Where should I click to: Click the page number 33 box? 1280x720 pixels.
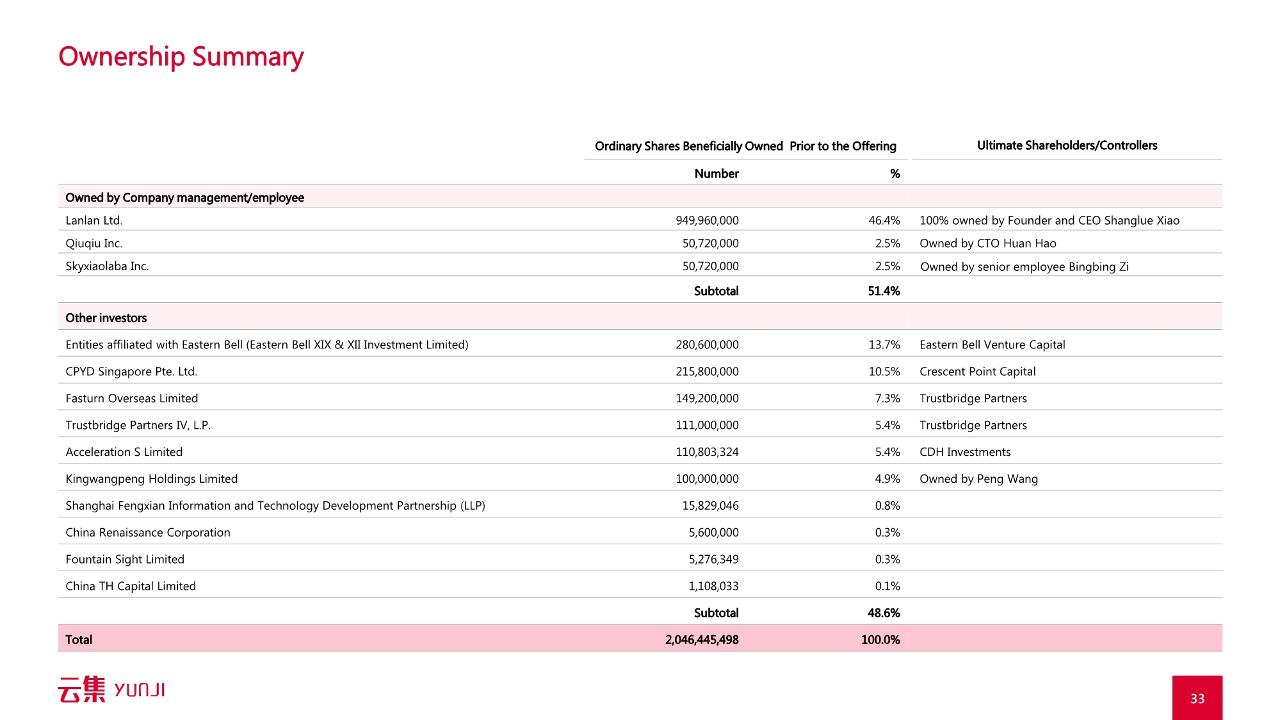click(x=1198, y=698)
